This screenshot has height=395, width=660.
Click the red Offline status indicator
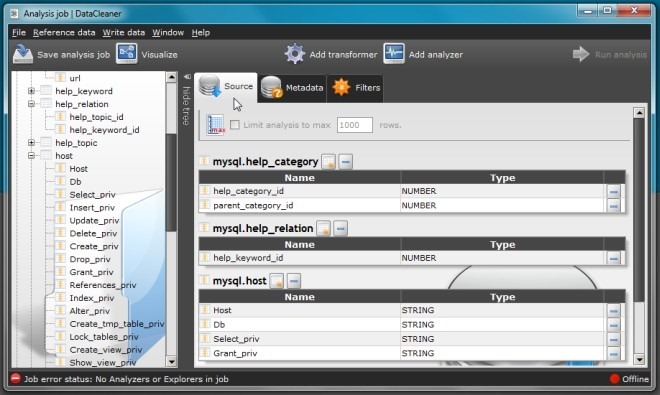click(615, 379)
